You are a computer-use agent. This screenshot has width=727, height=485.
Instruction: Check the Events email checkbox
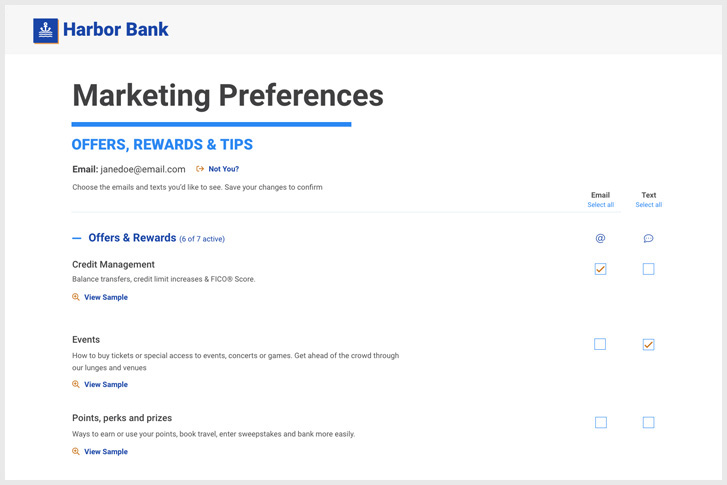click(x=600, y=344)
